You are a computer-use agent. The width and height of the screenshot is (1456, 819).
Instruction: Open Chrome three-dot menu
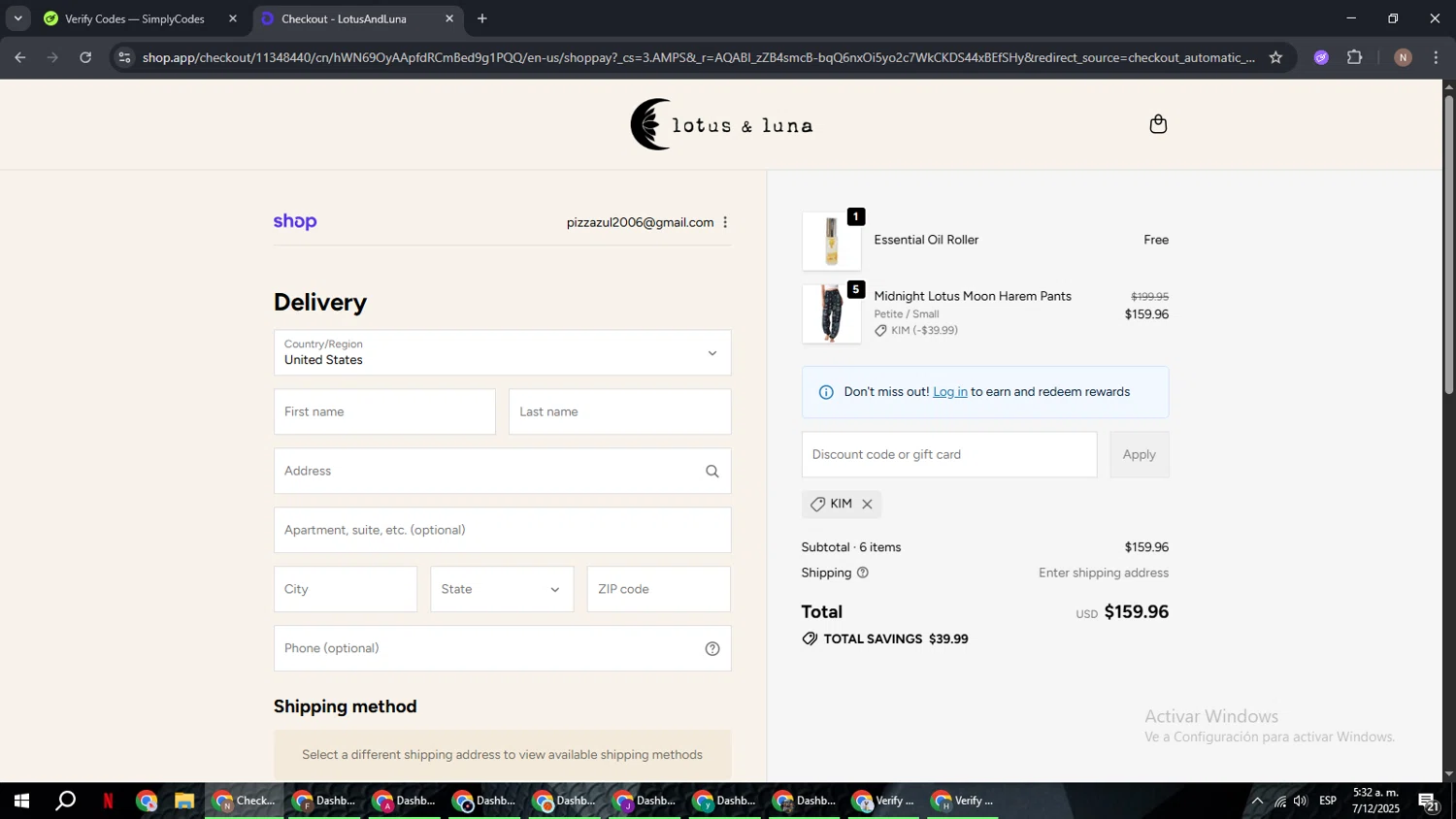click(1436, 57)
